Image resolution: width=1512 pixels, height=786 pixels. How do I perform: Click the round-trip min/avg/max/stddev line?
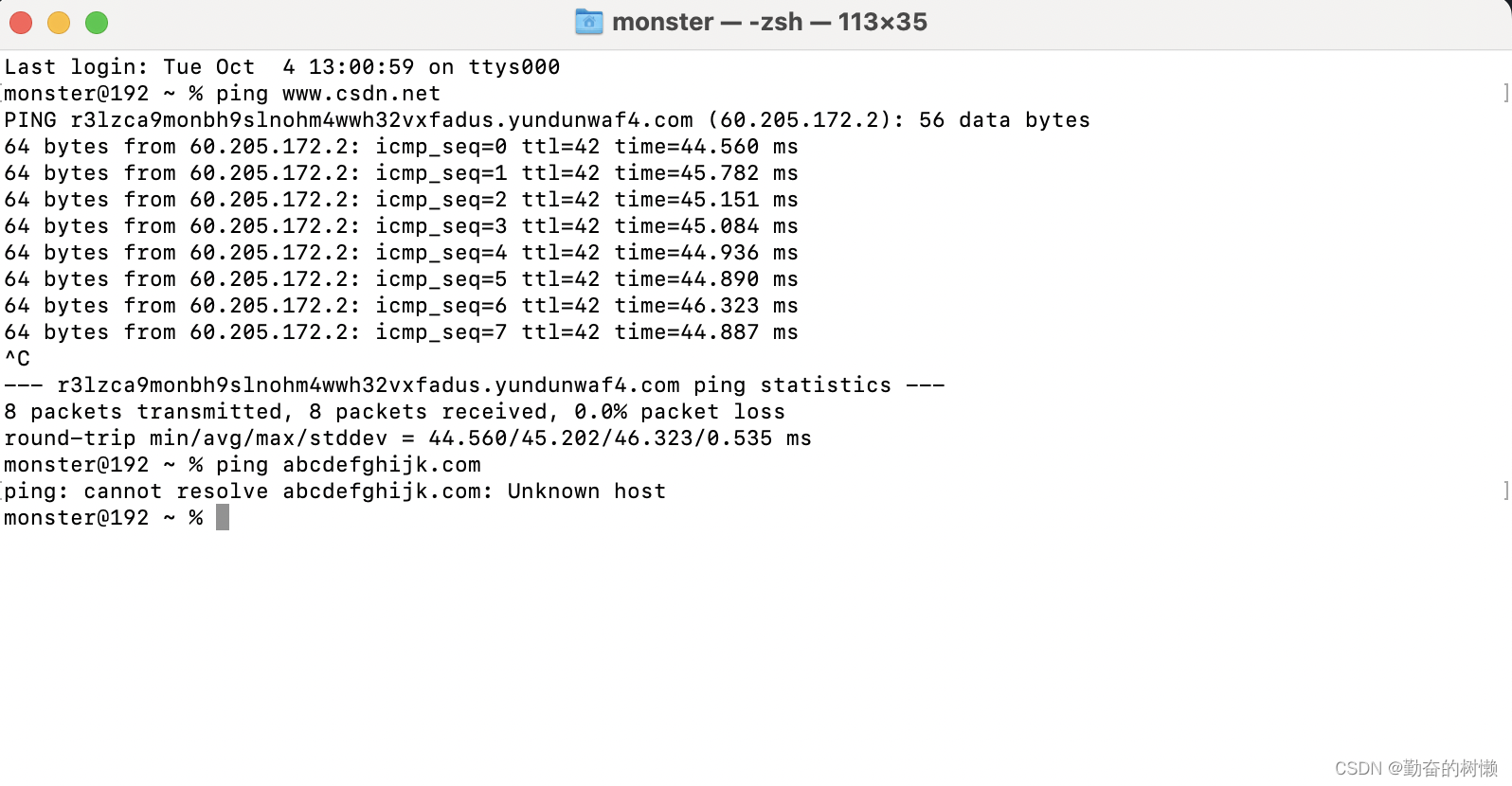coord(407,438)
